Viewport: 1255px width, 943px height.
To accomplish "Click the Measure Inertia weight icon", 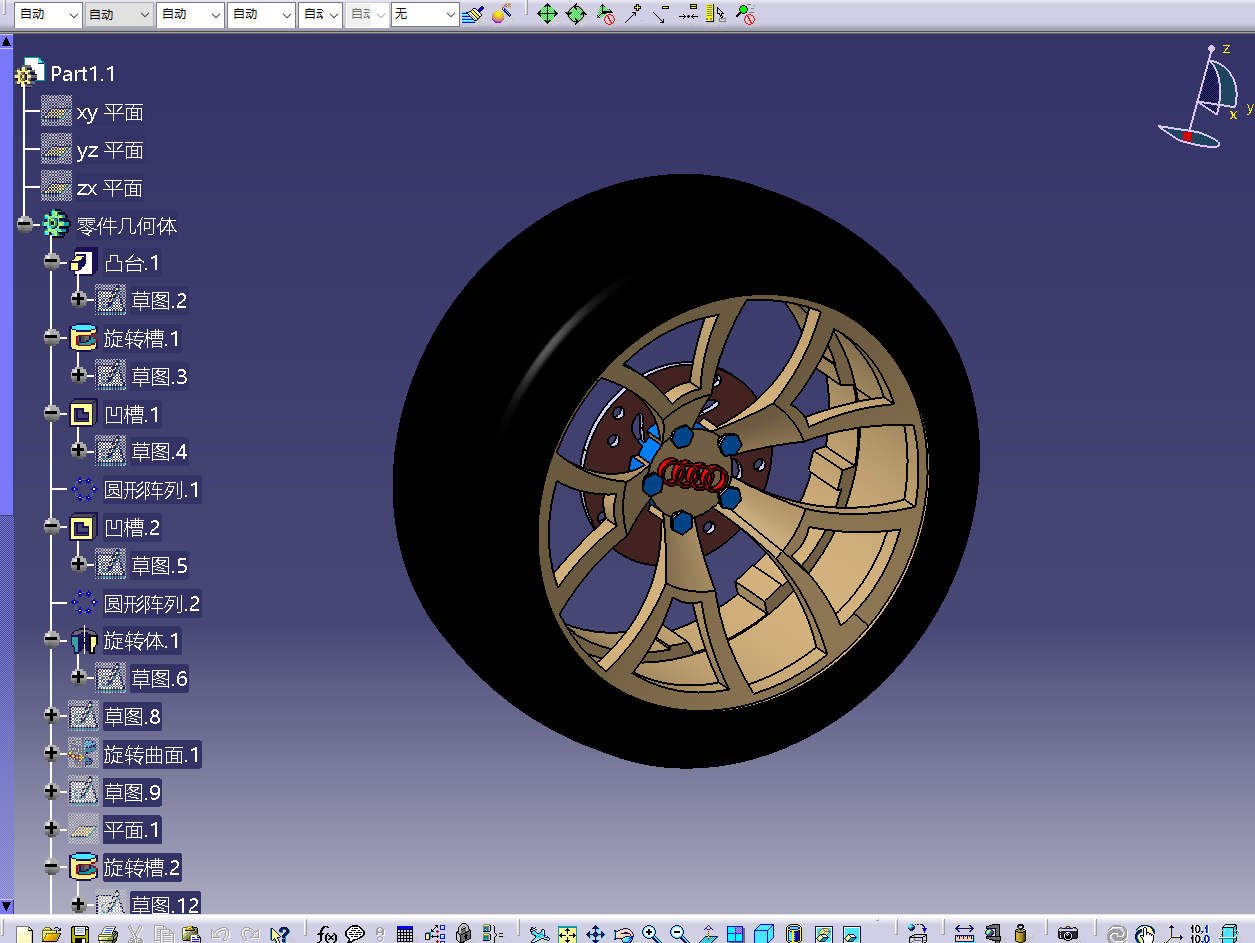I will pyautogui.click(x=1021, y=934).
